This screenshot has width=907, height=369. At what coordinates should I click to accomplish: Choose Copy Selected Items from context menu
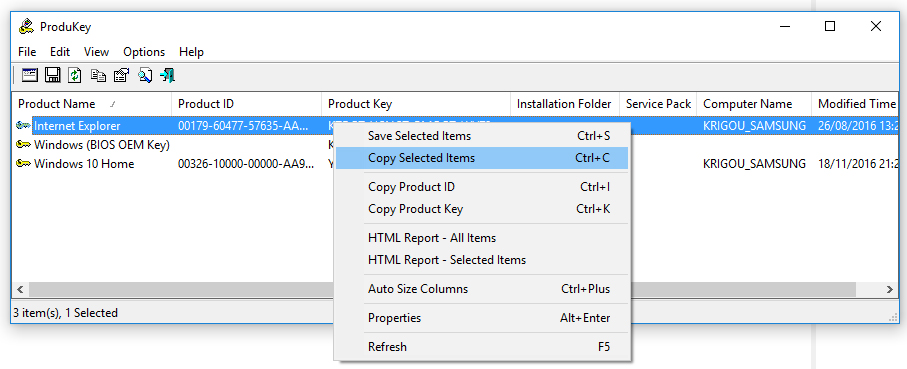tap(482, 158)
